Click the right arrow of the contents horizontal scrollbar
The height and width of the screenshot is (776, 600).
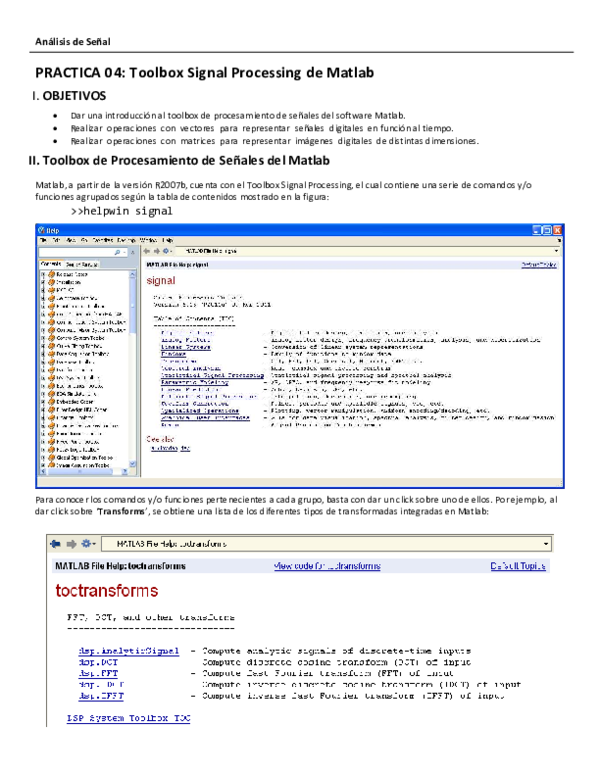(125, 472)
